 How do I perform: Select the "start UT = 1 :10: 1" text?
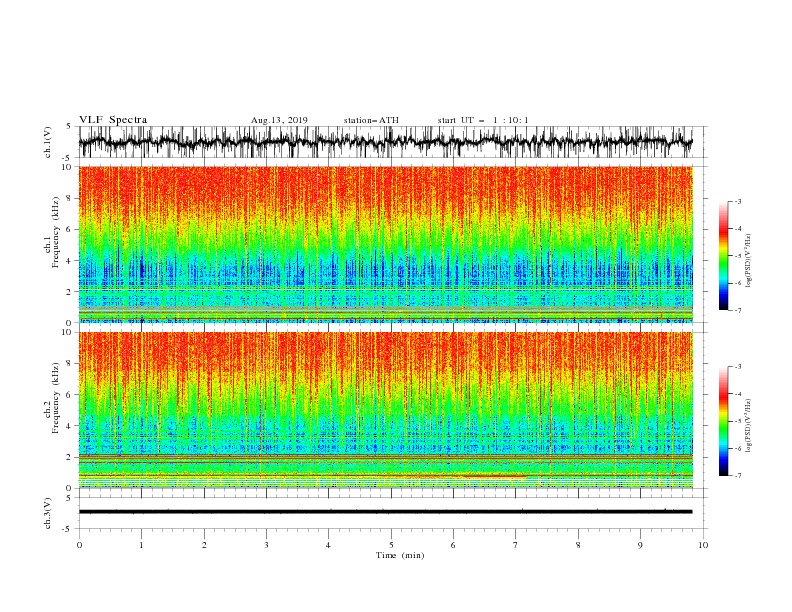point(483,120)
